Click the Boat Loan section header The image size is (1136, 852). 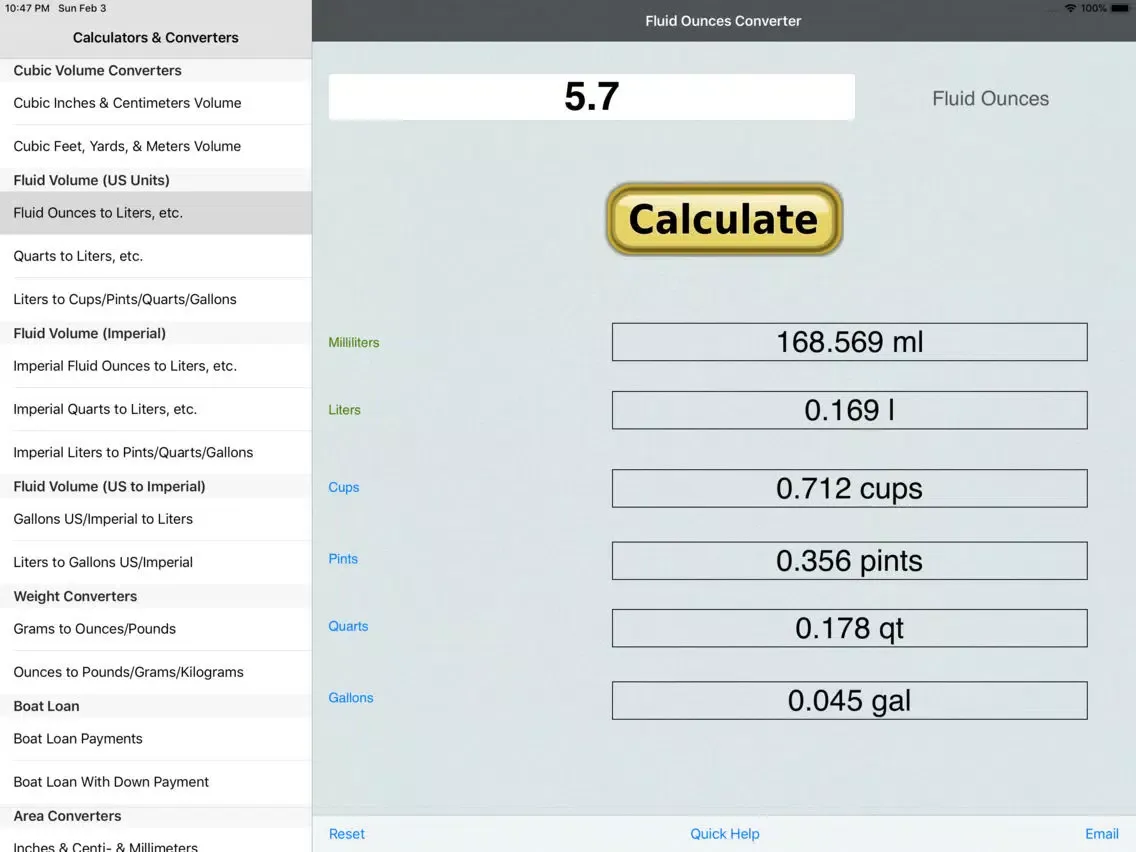46,706
